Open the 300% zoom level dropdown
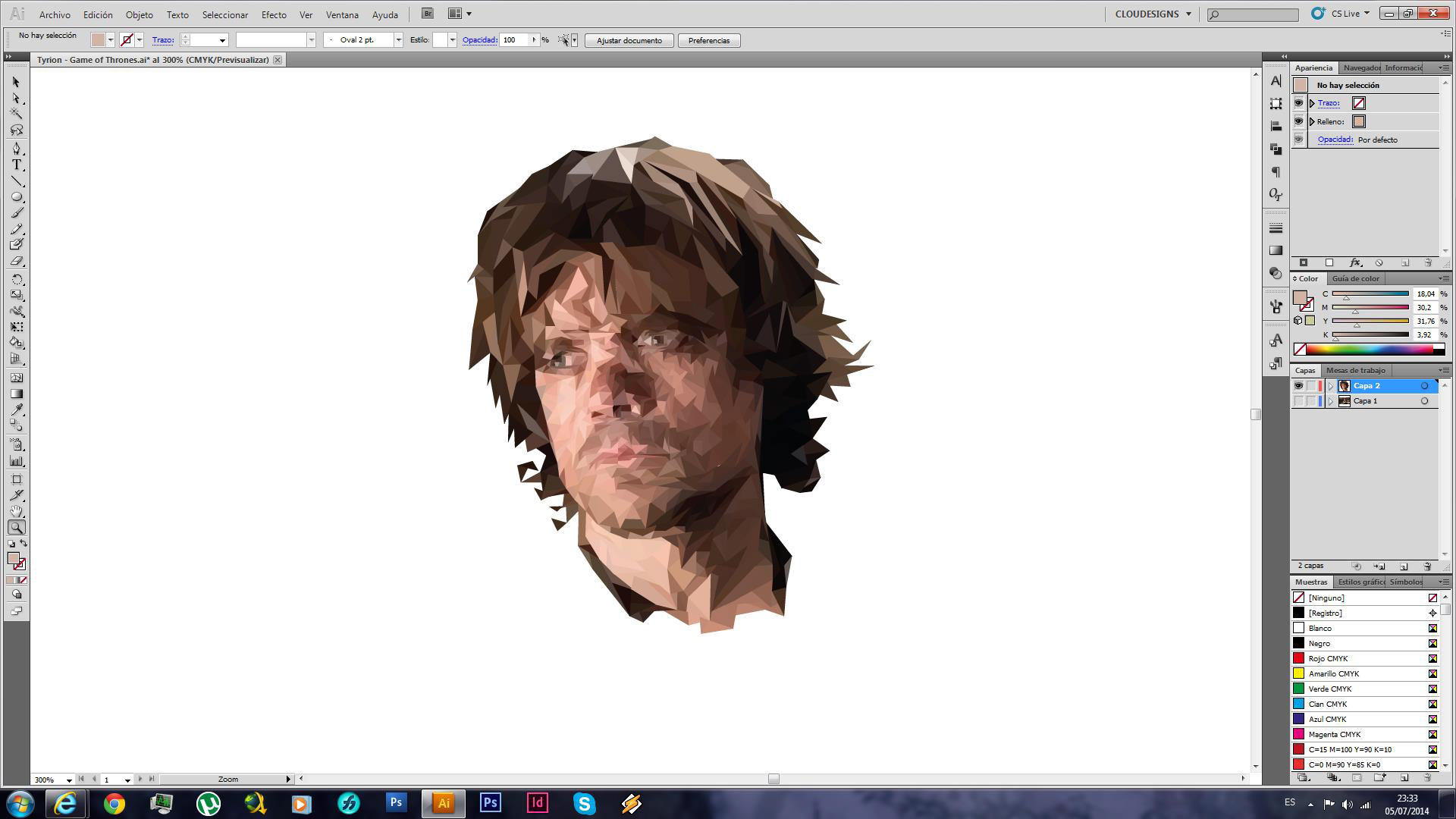The height and width of the screenshot is (819, 1456). pyautogui.click(x=69, y=780)
